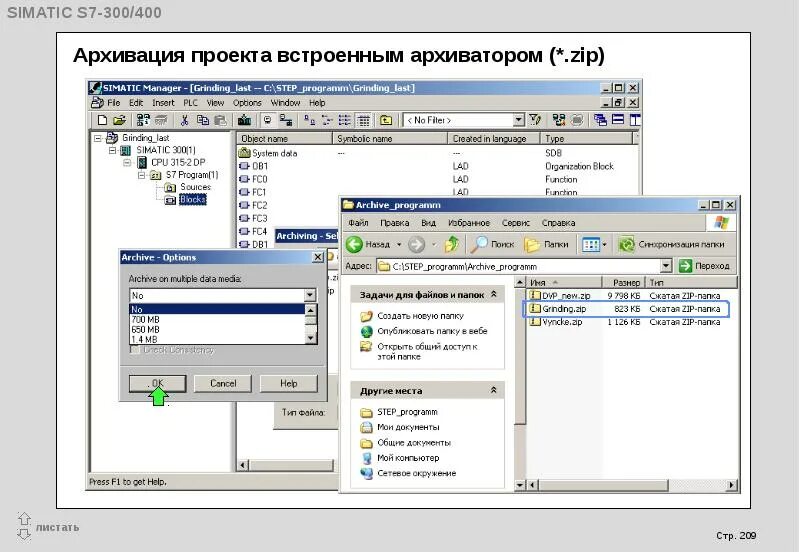The image size is (800, 553).
Task: Collapse the CPU 315-2 DP tree node
Action: click(x=128, y=163)
